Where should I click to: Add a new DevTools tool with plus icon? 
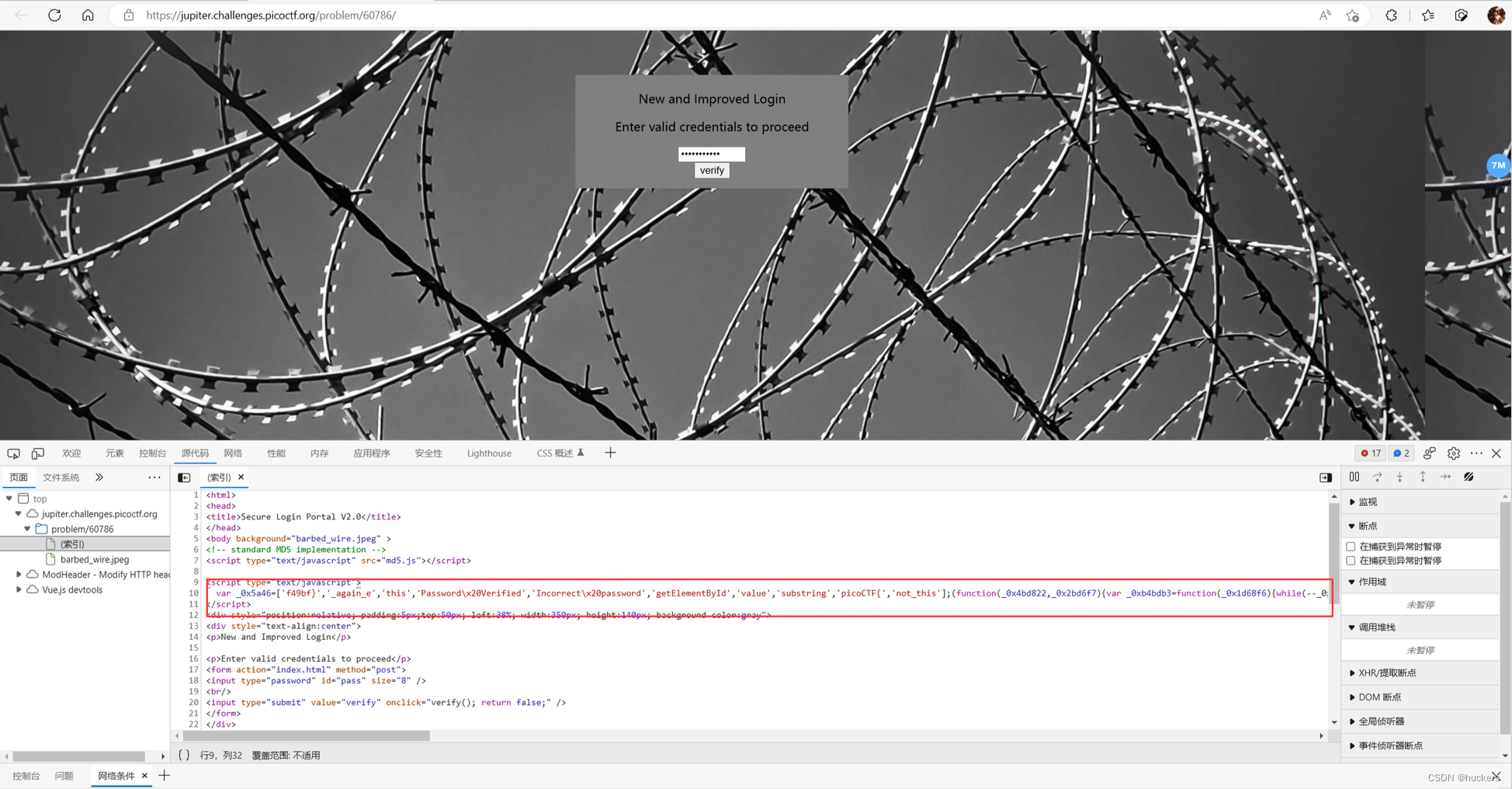pos(610,454)
